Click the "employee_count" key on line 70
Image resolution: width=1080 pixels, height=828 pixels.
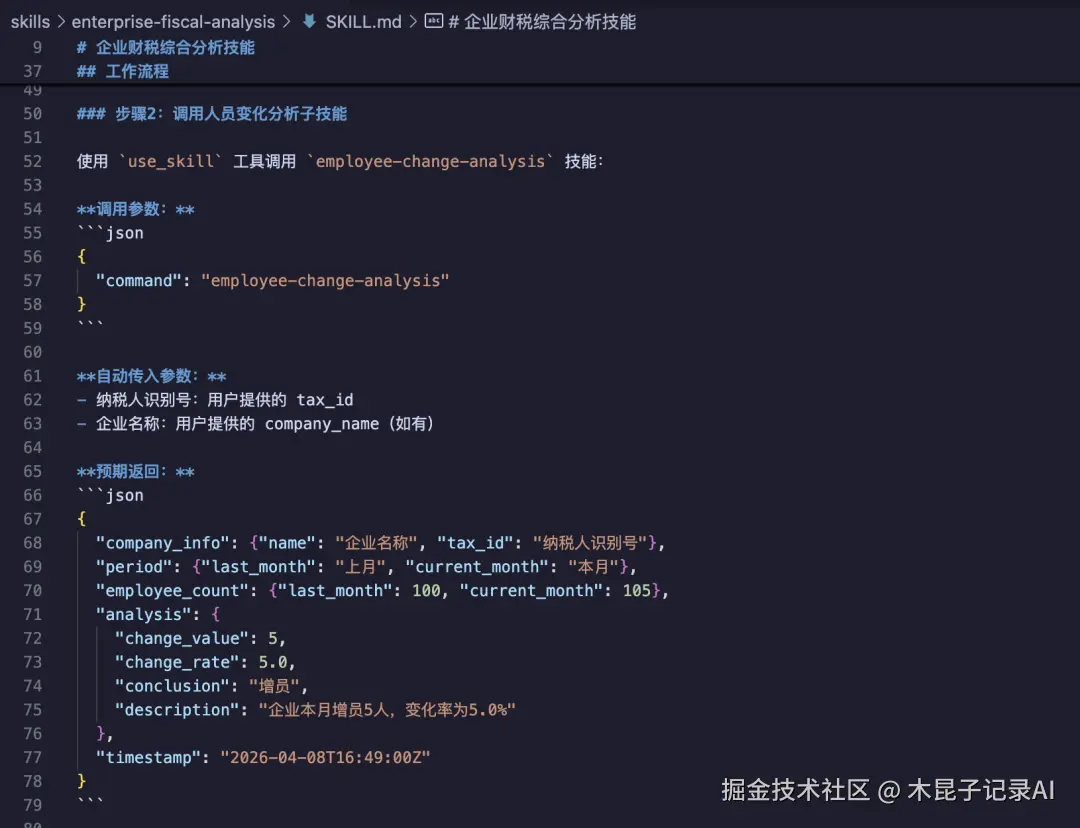click(172, 590)
